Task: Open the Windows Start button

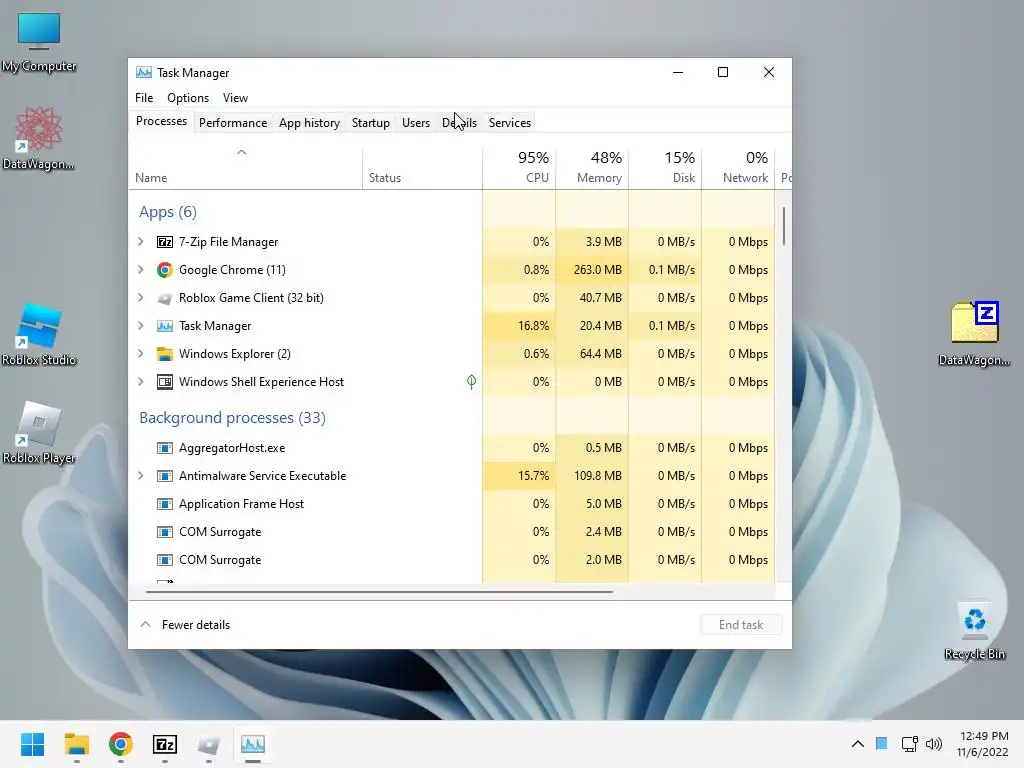Action: click(32, 744)
